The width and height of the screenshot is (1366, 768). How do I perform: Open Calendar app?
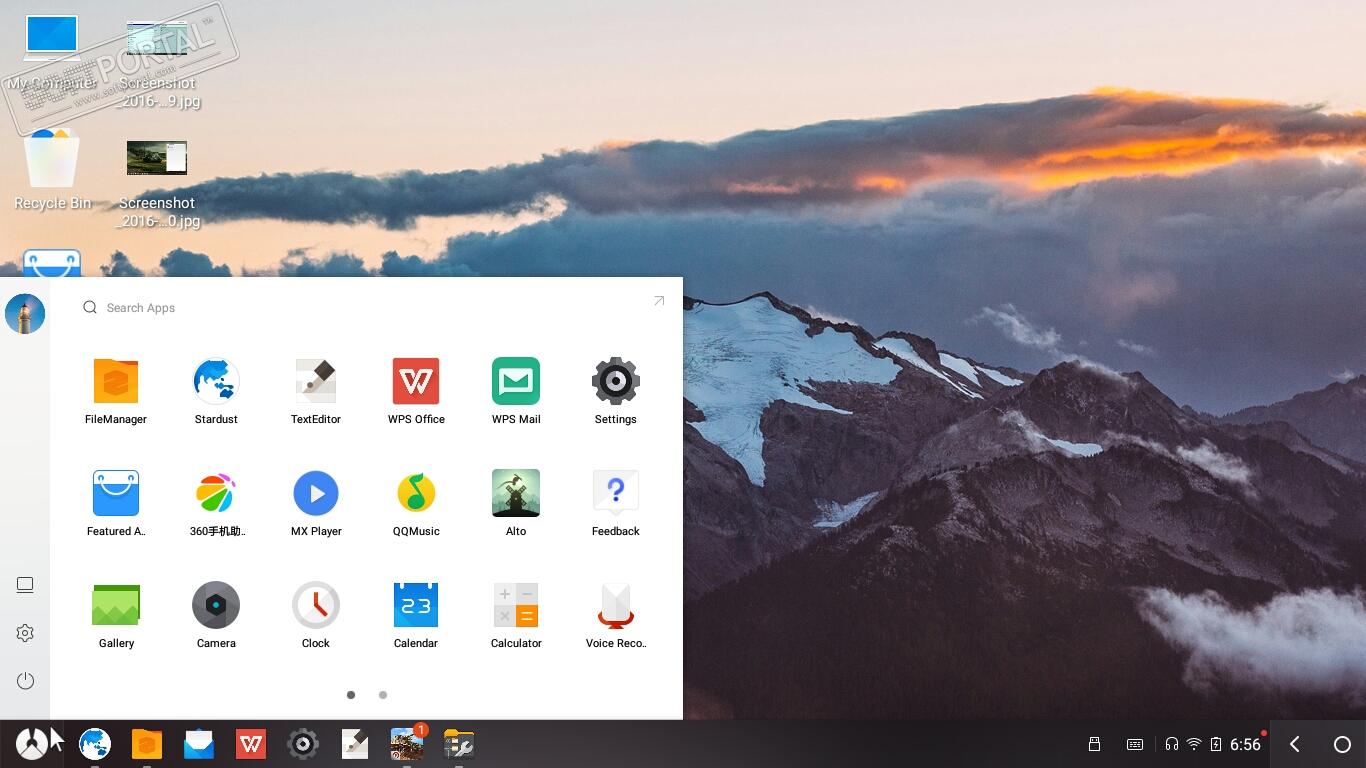point(416,615)
